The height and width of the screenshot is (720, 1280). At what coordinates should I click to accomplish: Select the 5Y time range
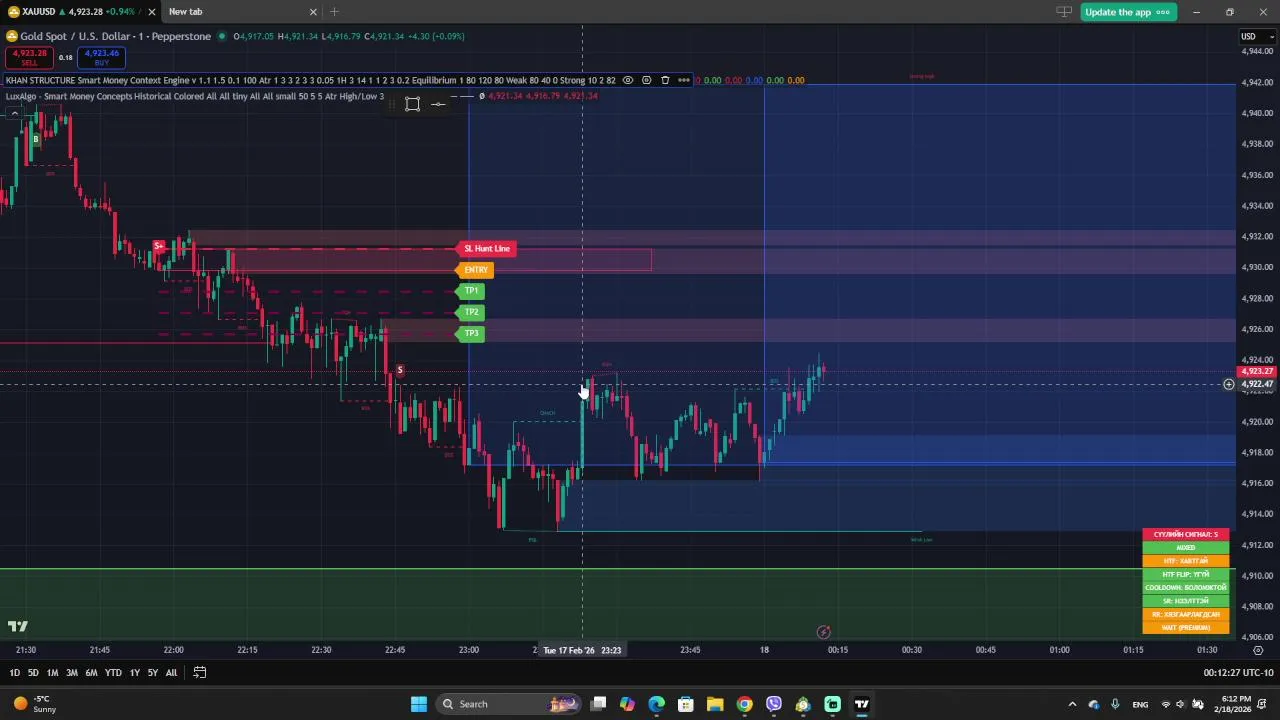coord(153,673)
